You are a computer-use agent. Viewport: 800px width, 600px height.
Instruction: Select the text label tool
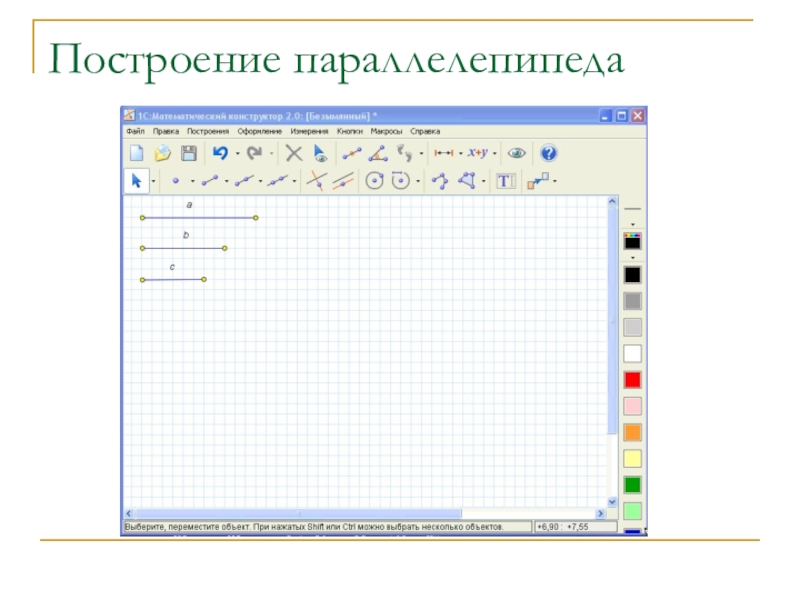point(506,181)
